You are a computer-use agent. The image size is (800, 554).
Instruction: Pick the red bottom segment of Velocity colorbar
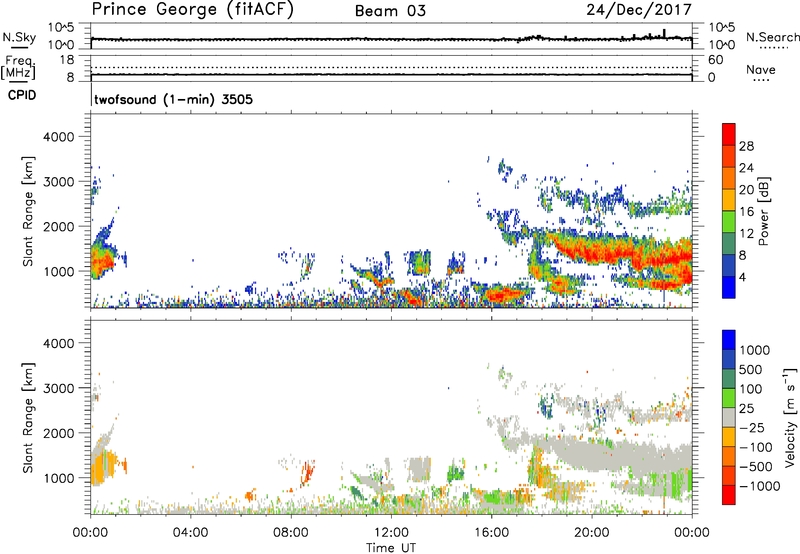729,495
